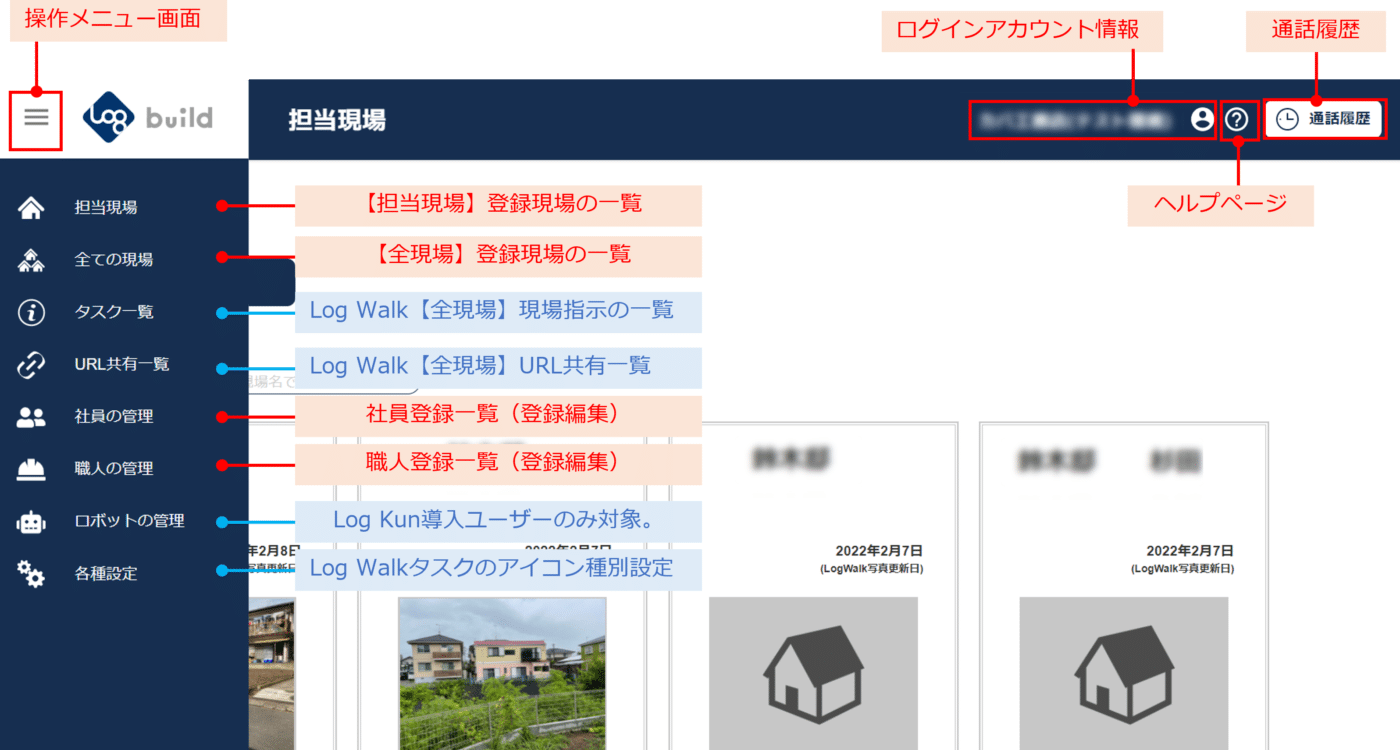The image size is (1400, 750).
Task: Click the 担当現場 house icon
Action: pyautogui.click(x=31, y=208)
